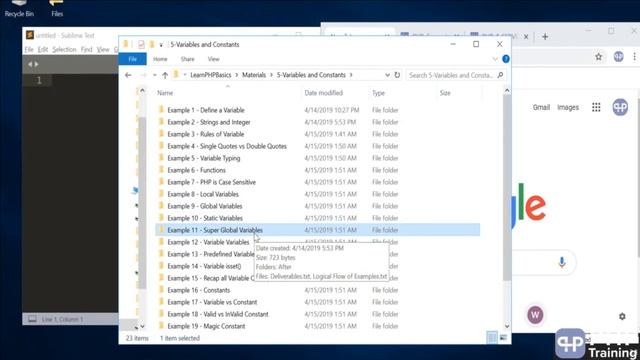Image resolution: width=640 pixels, height=360 pixels.
Task: Select Example 18 - Valid vs InValid Constant folder
Action: coord(218,314)
